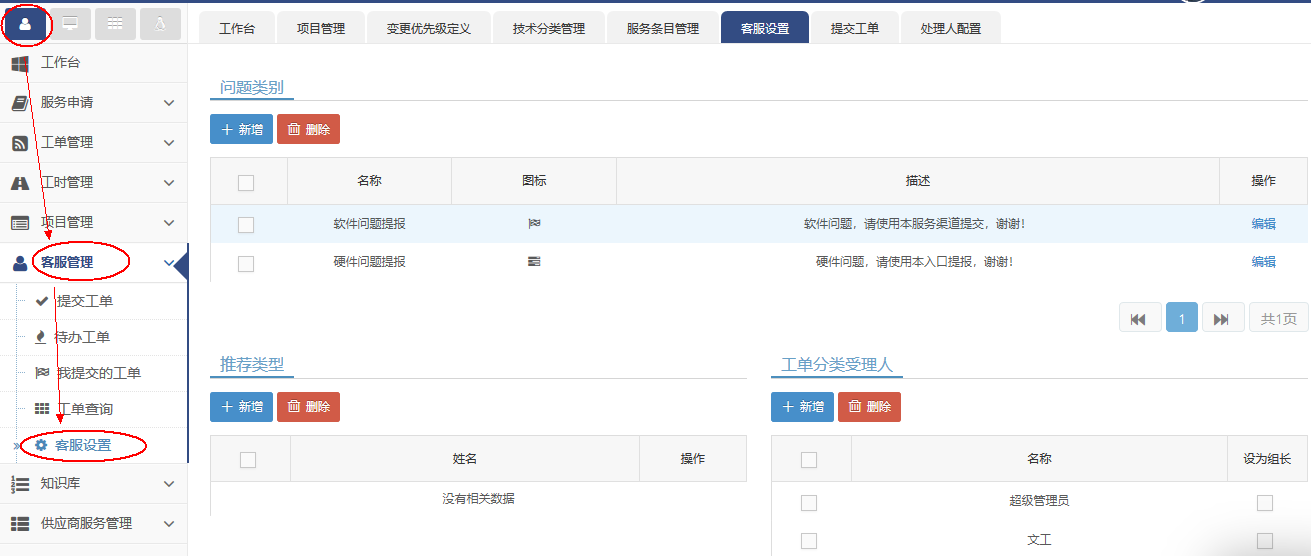Click the user icon in top-left toolbar
The height and width of the screenshot is (556, 1311).
coord(25,24)
